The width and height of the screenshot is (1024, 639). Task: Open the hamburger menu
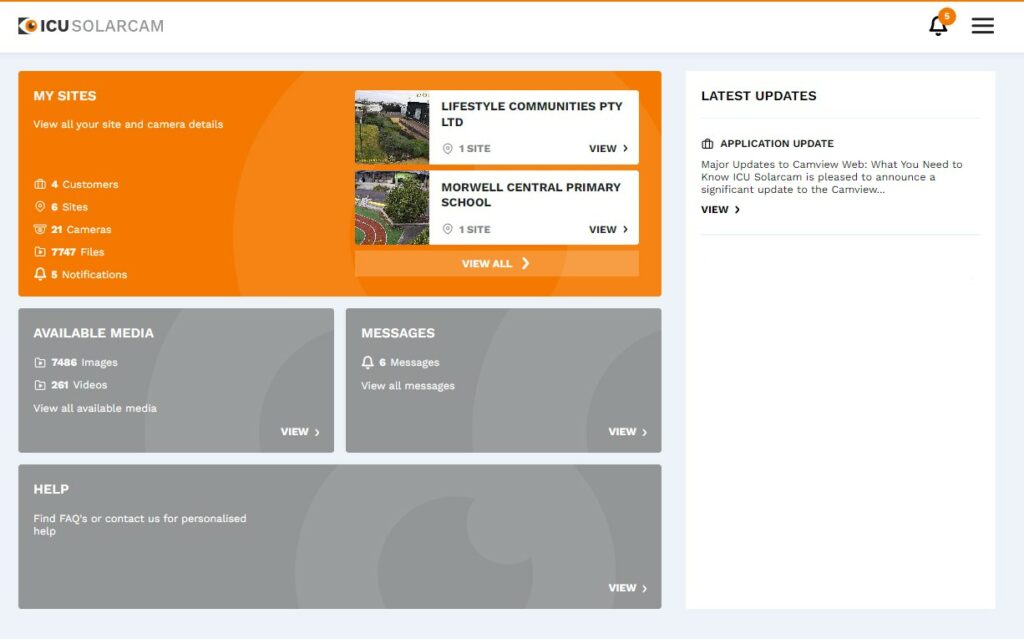click(x=982, y=25)
